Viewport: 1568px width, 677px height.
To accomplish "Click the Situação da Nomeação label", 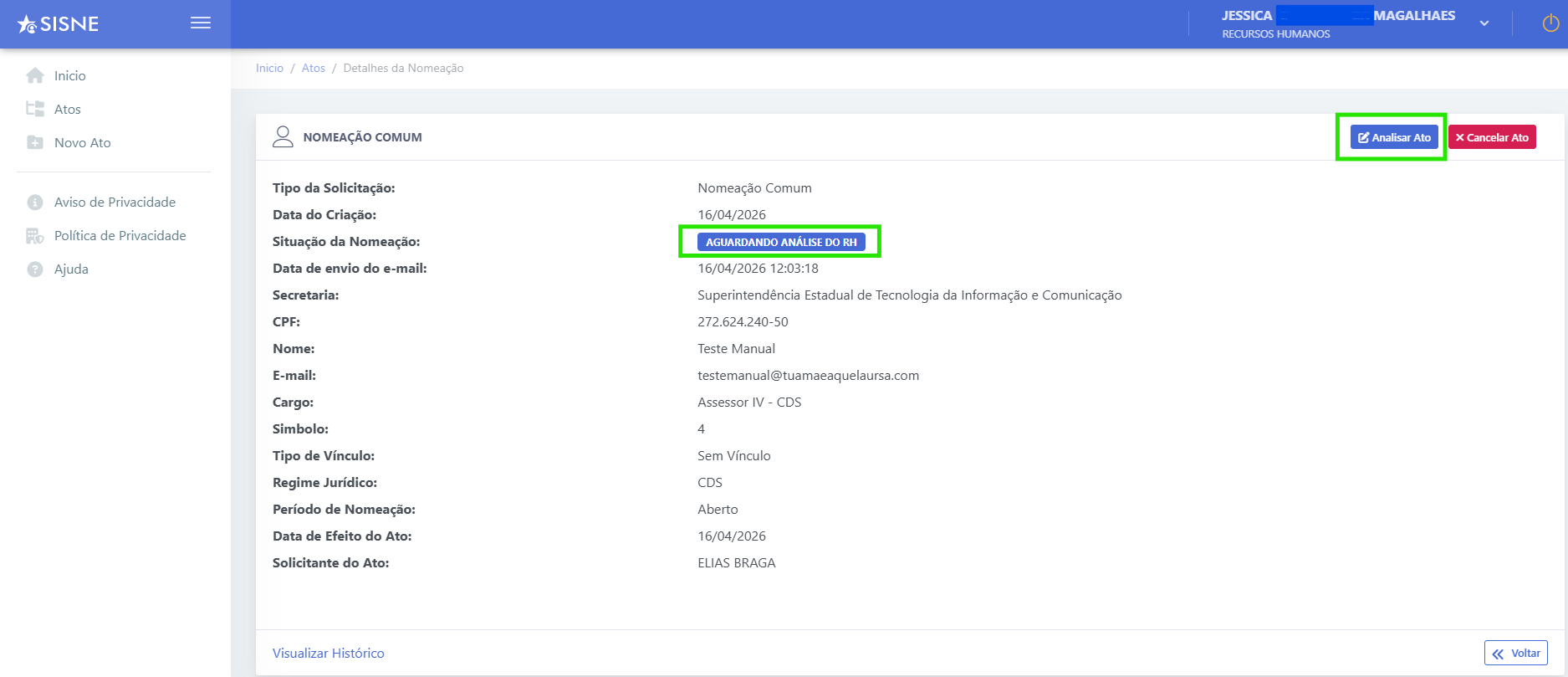I will [x=346, y=241].
